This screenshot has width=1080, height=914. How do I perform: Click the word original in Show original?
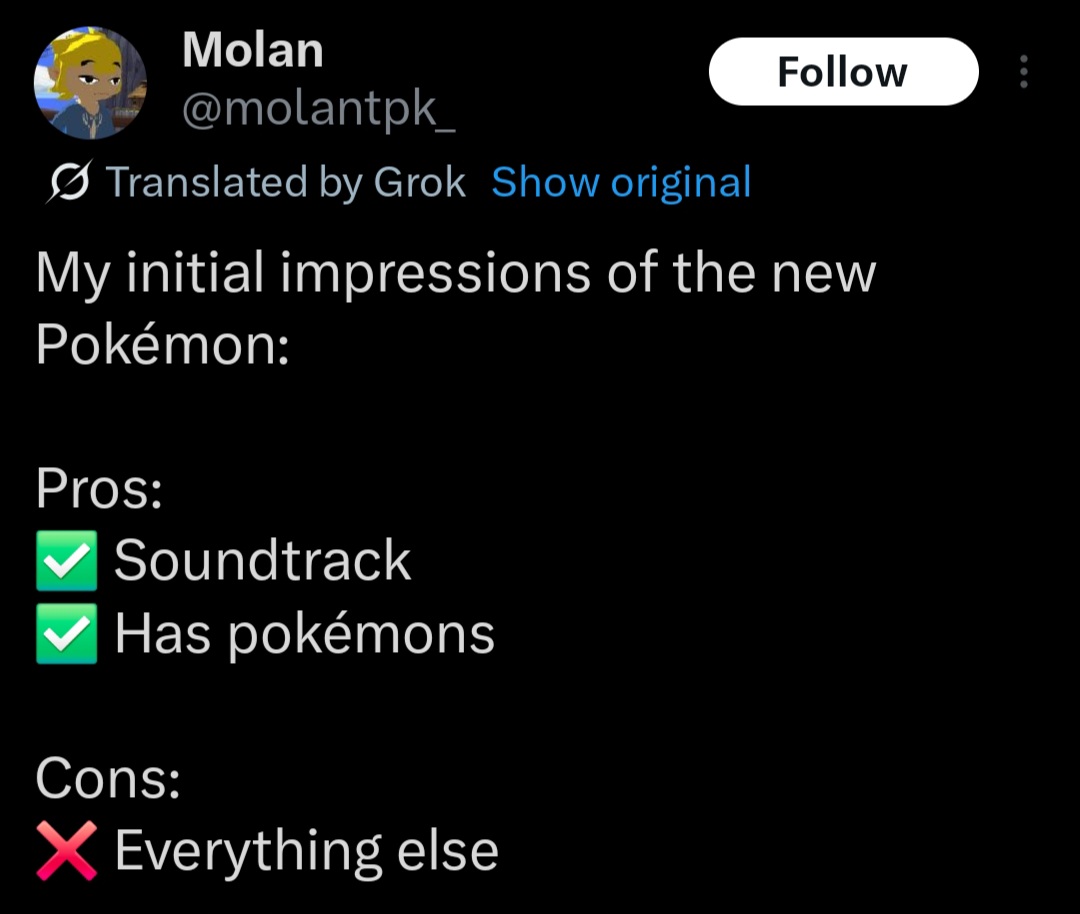point(681,183)
